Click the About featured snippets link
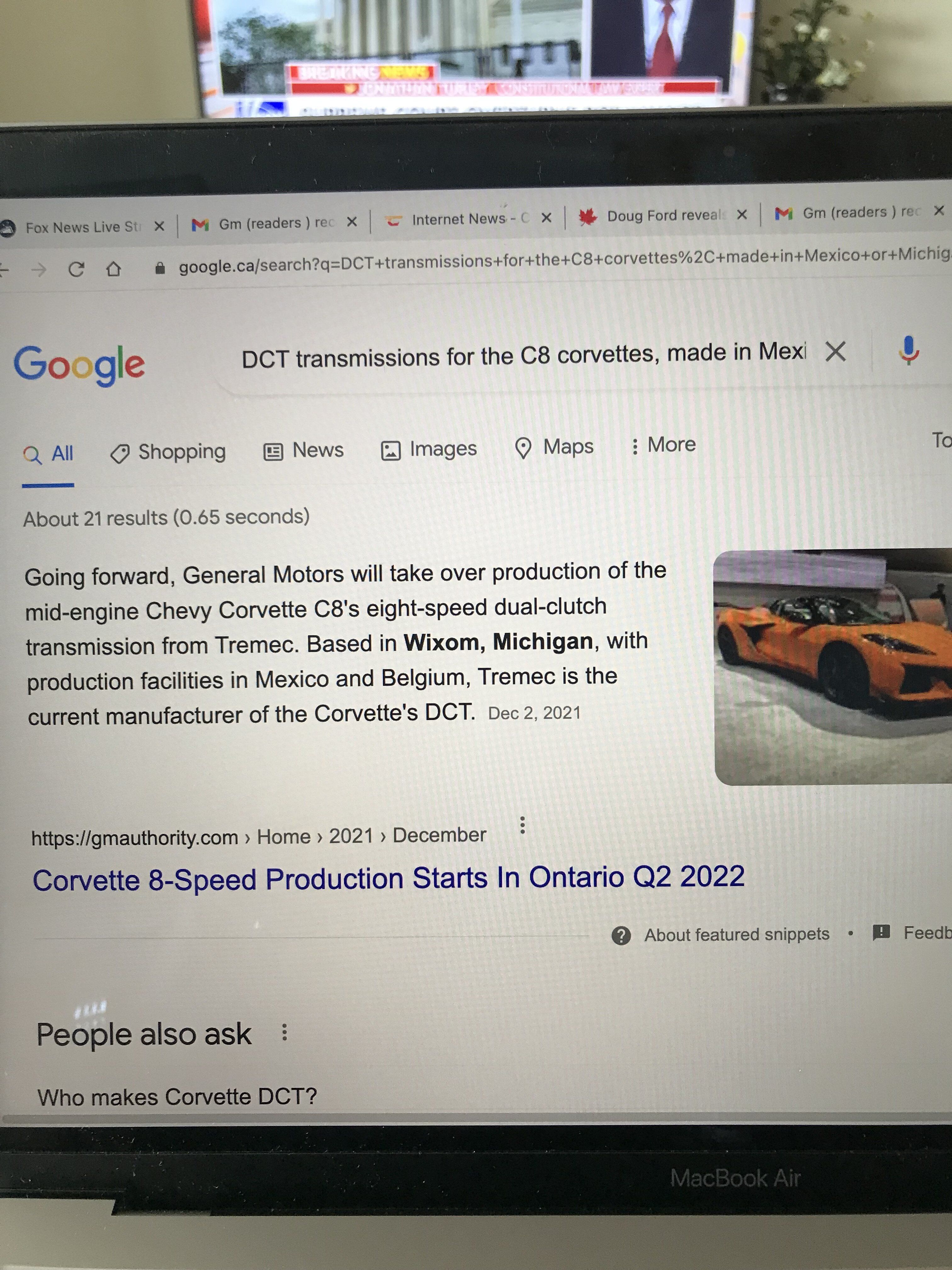The width and height of the screenshot is (952, 1270). click(737, 934)
